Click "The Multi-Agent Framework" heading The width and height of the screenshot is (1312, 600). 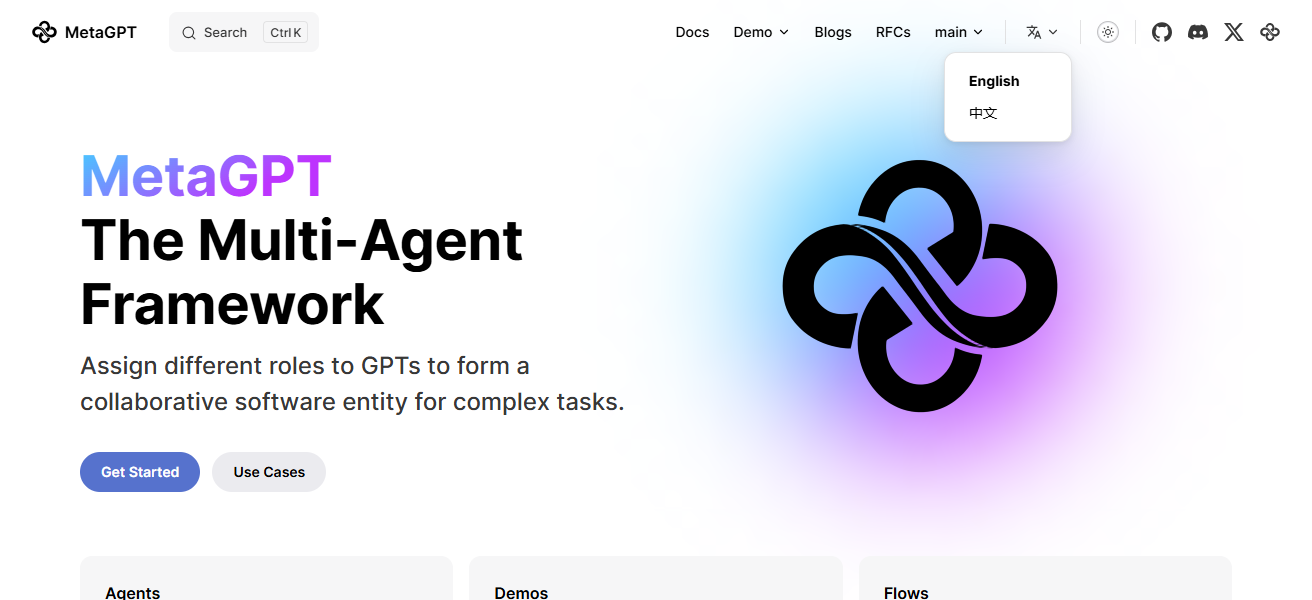click(302, 271)
